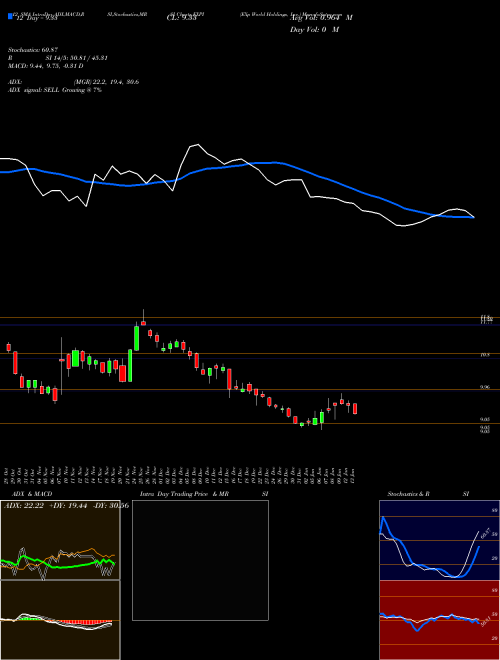
Task: Click the end of the blue SMA line
Action: click(x=473, y=217)
